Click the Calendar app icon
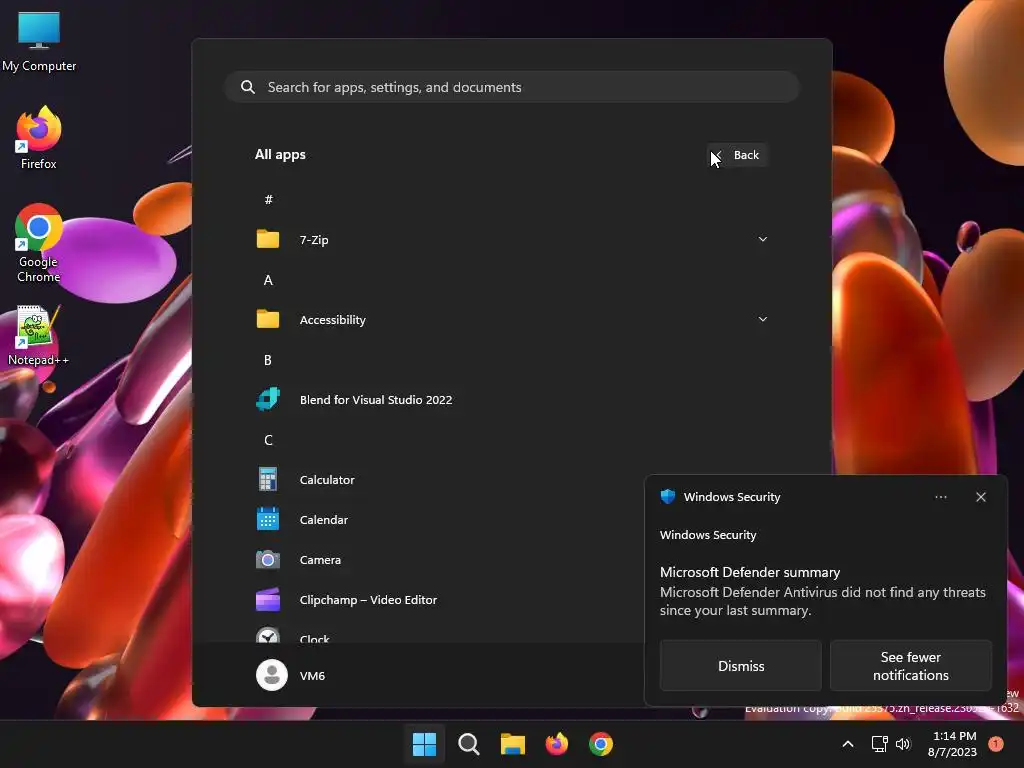The image size is (1024, 768). point(268,519)
